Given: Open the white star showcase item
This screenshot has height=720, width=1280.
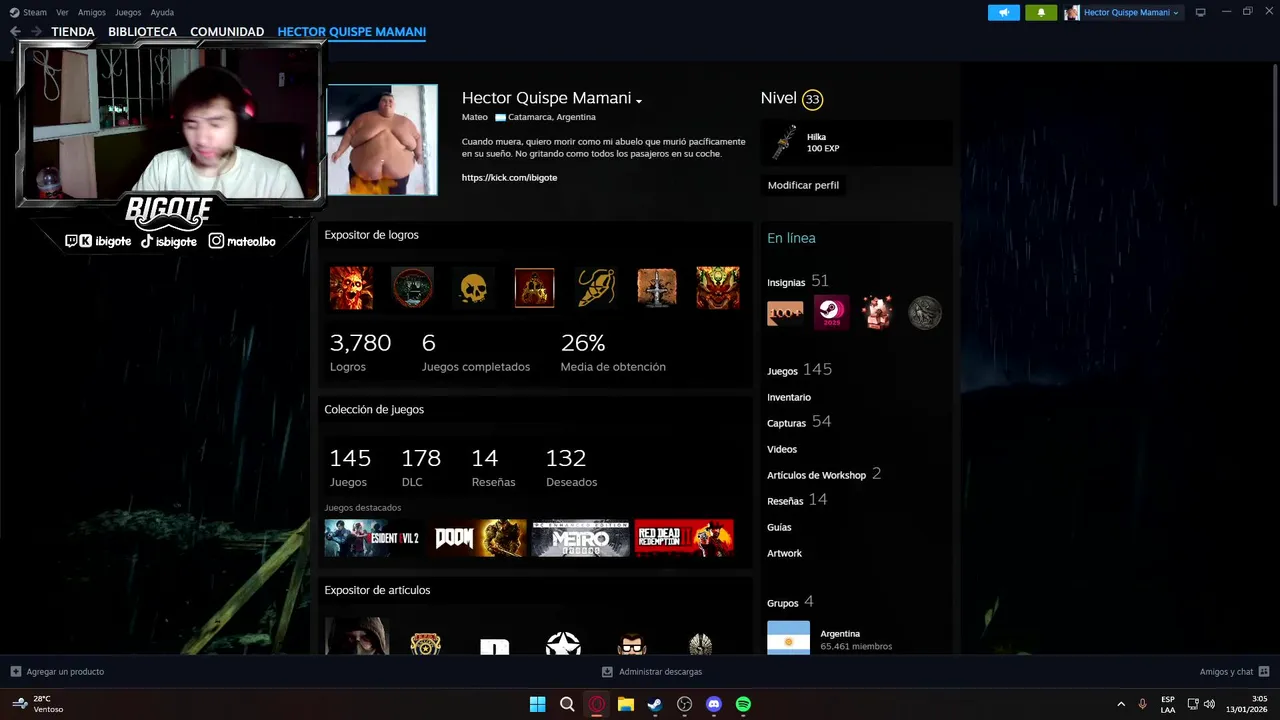Looking at the screenshot, I should pos(563,643).
